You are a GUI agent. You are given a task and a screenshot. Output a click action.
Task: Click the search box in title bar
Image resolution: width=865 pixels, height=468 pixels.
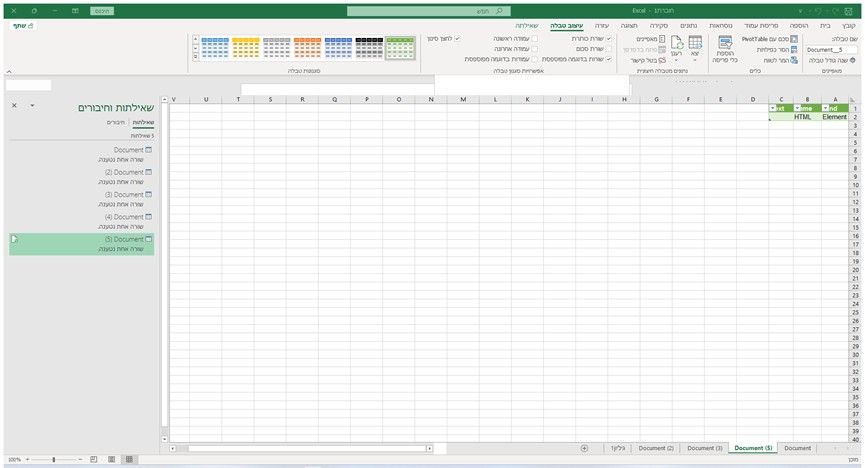click(x=429, y=11)
